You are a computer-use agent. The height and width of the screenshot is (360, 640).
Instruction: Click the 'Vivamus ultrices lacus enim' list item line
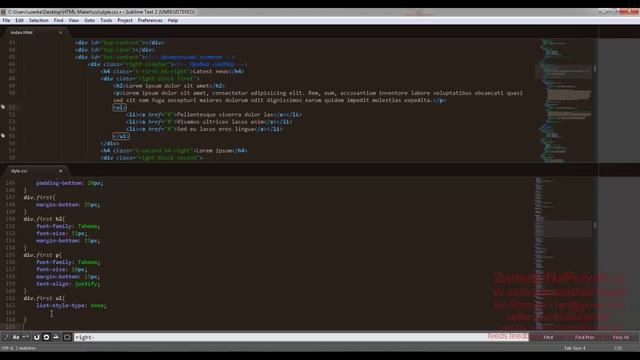pyautogui.click(x=209, y=122)
